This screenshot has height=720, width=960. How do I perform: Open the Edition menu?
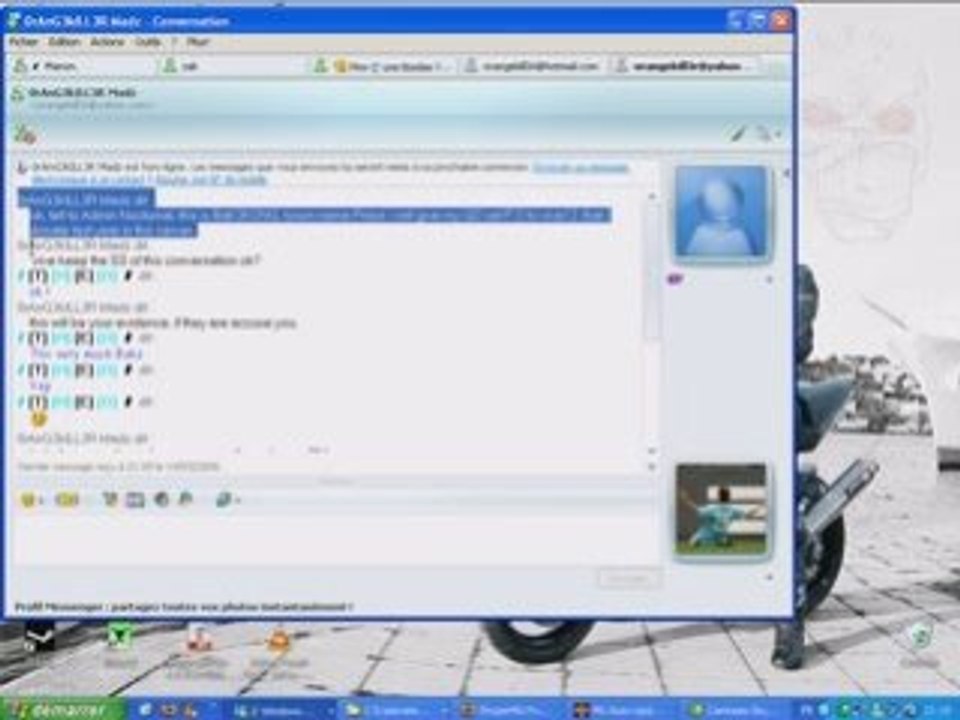[x=64, y=42]
